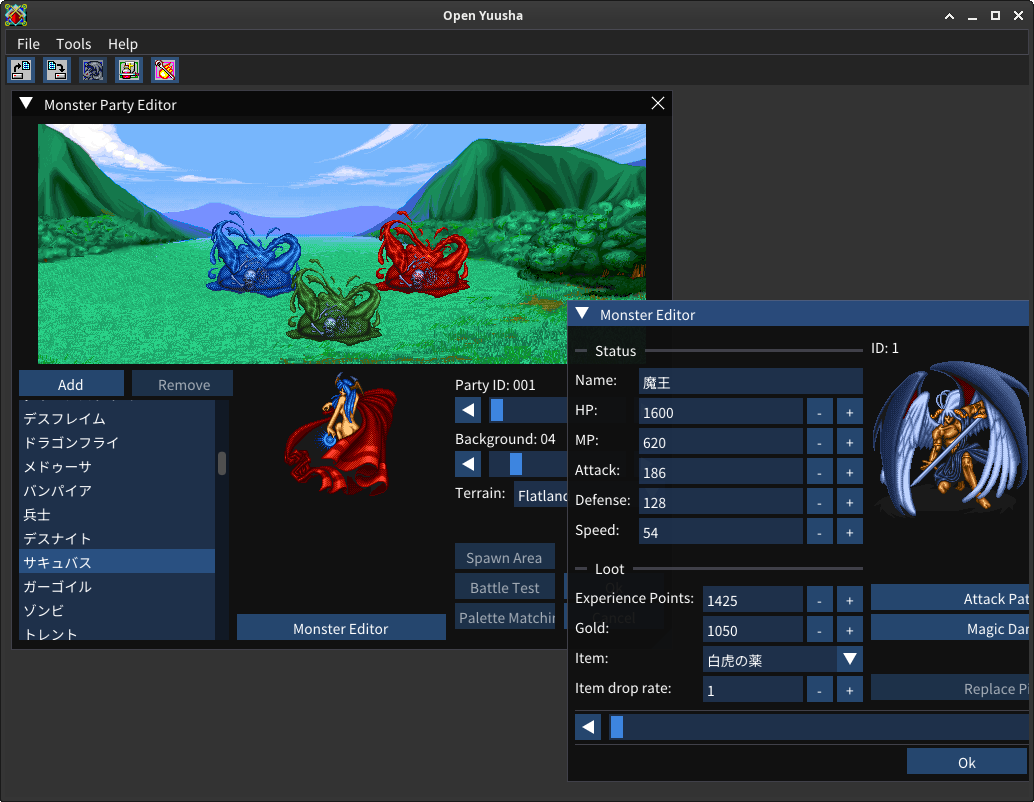The image size is (1034, 802).
Task: Open the Help menu
Action: click(123, 44)
